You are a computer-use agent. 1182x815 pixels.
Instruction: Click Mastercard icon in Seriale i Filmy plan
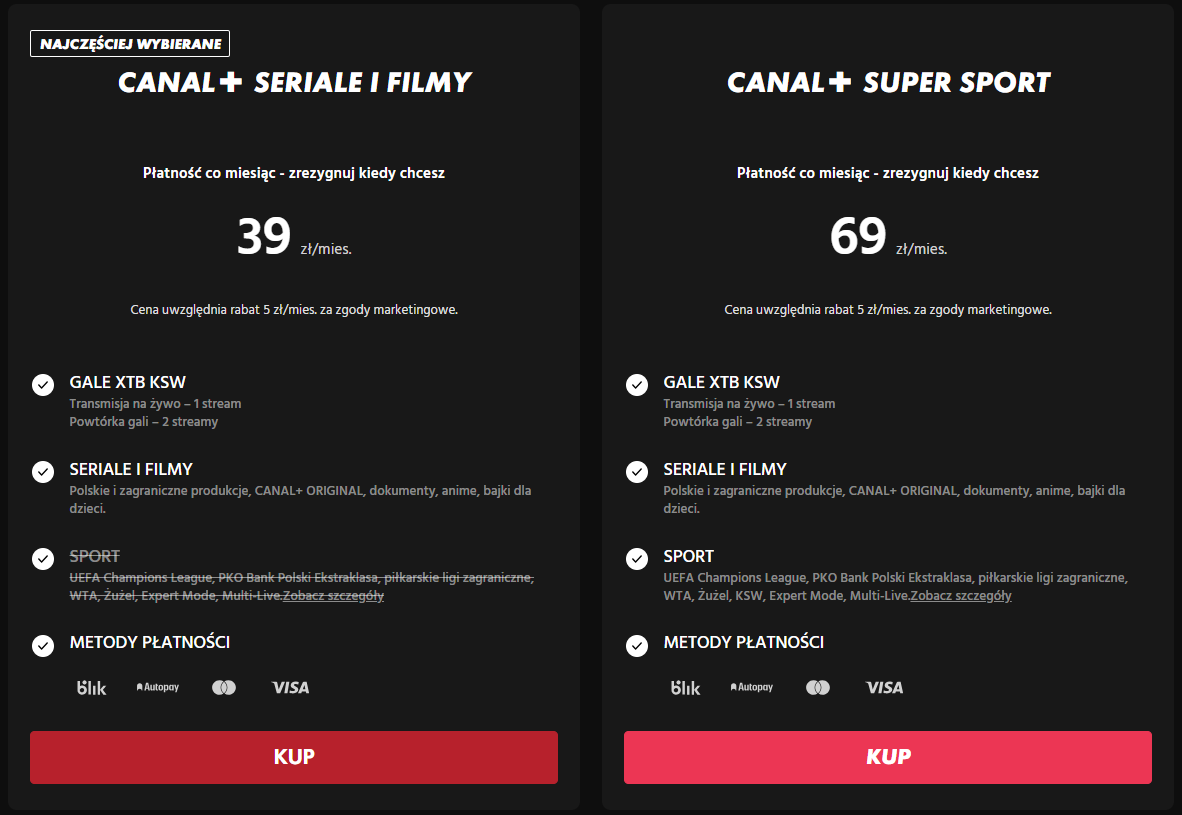click(224, 688)
